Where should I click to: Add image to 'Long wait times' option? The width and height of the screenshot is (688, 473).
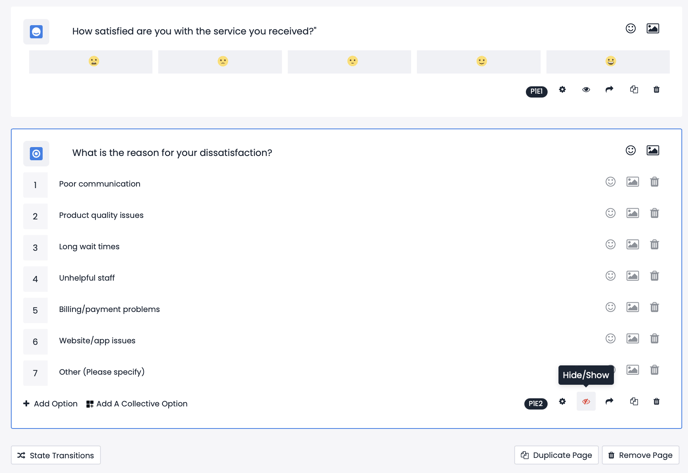(632, 244)
